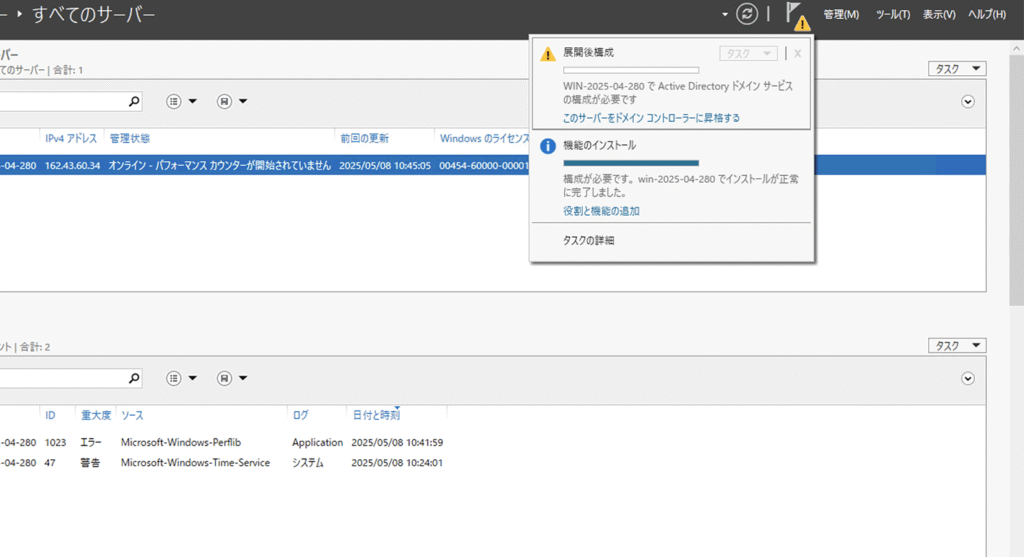Open the 表示(V) menu
Image resolution: width=1024 pixels, height=557 pixels.
tap(939, 14)
